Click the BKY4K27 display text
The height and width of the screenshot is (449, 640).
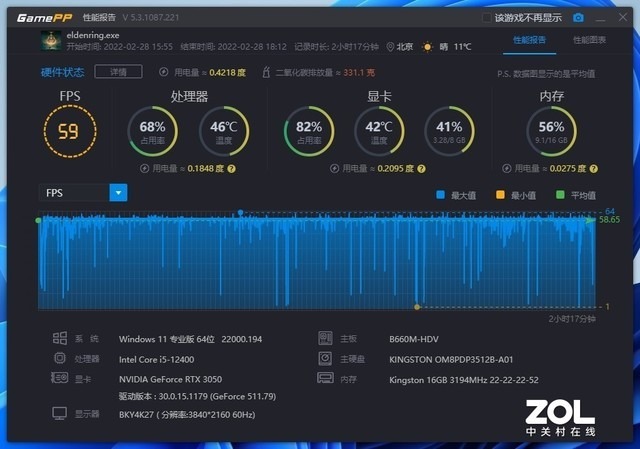(187, 415)
